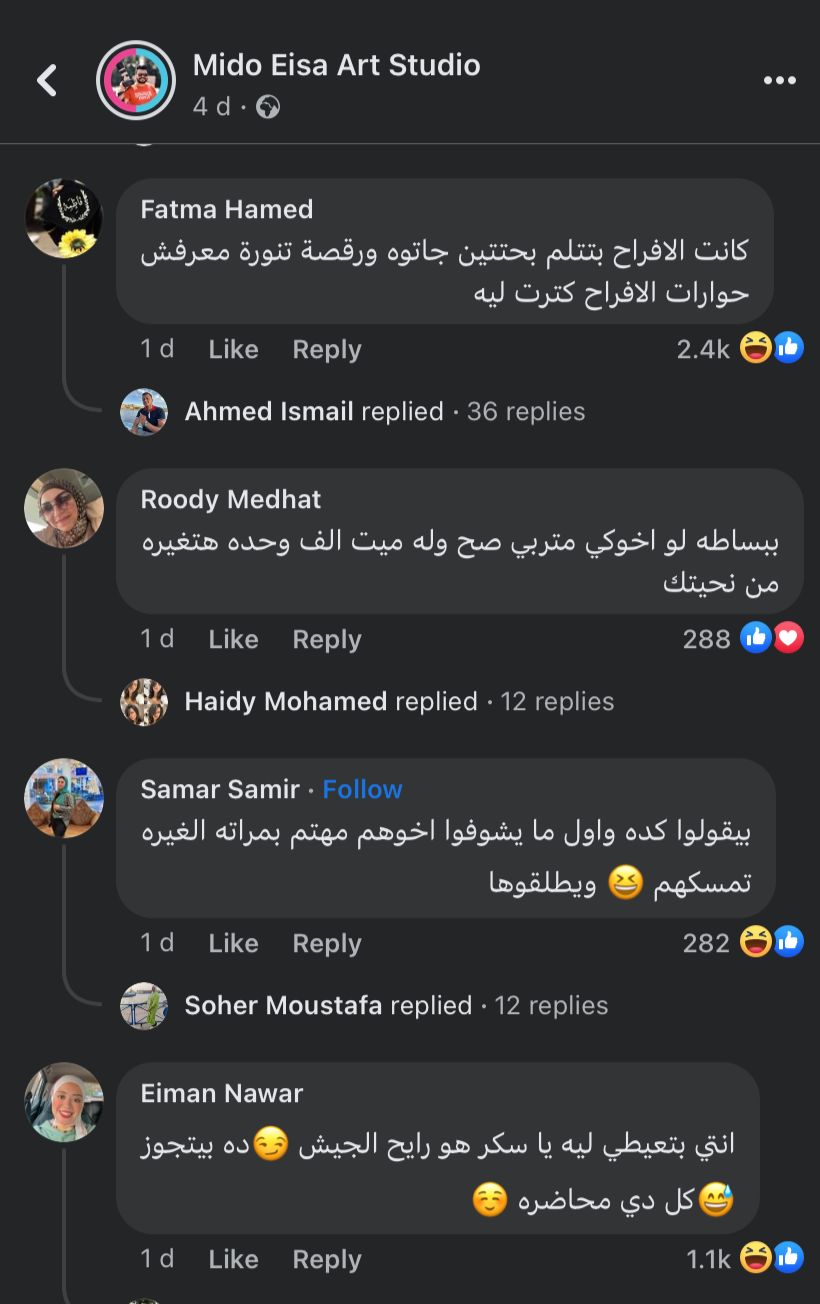This screenshot has width=820, height=1304.
Task: Tap Samar Samir's profile avatar
Action: (x=64, y=798)
